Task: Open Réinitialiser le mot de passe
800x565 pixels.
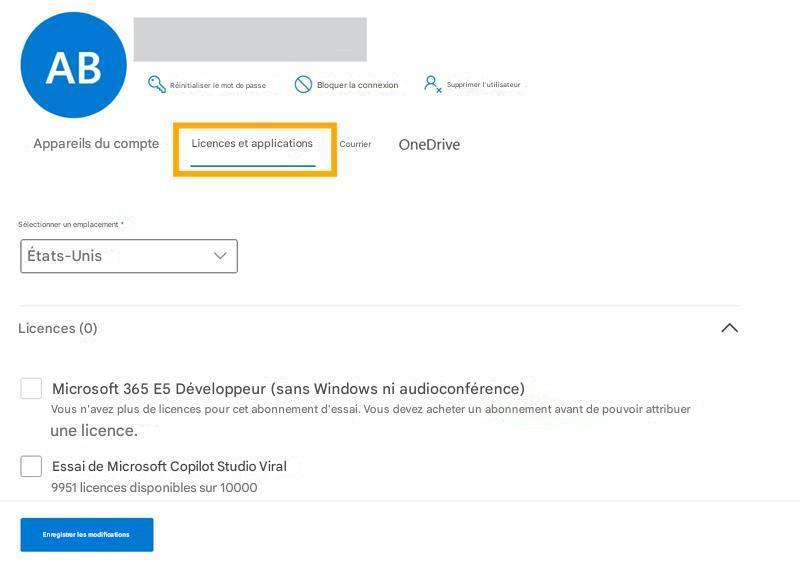Action: [218, 85]
